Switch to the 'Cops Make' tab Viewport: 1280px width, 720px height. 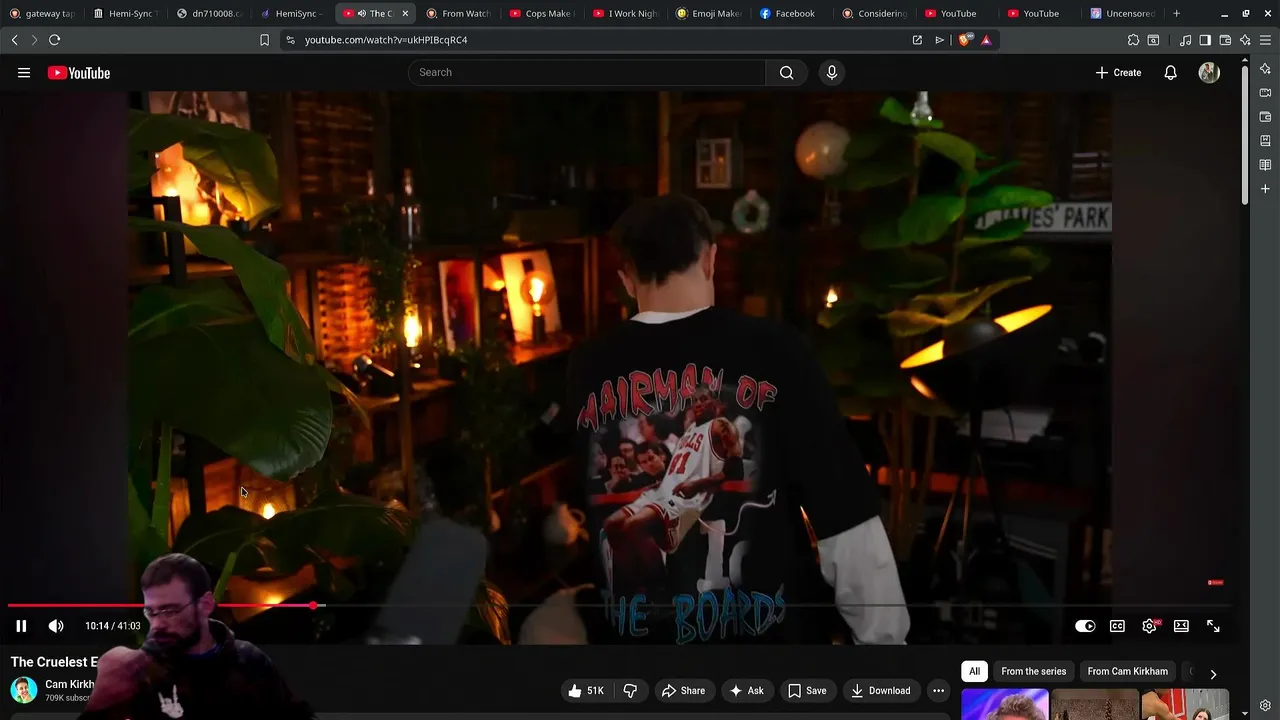542,14
